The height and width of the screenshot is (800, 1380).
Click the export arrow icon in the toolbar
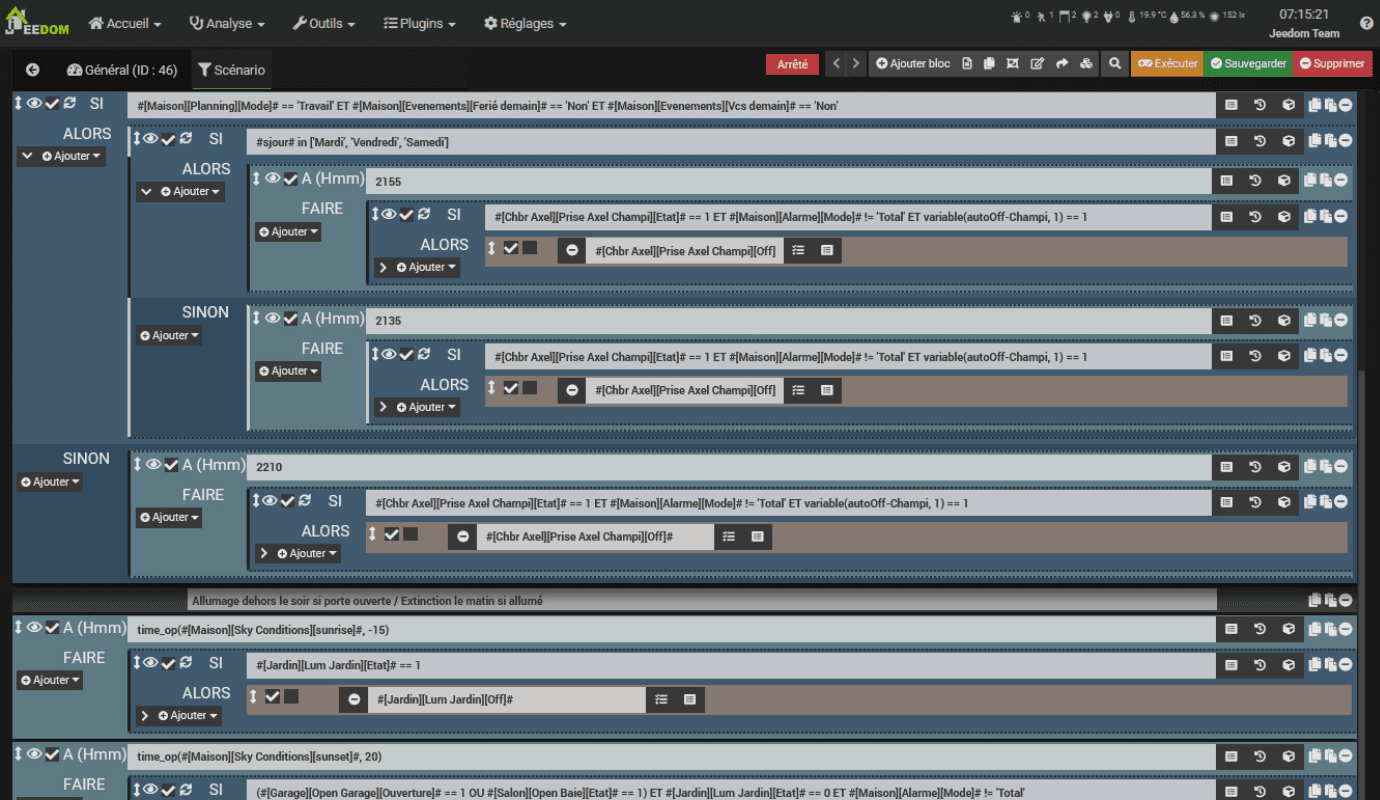(x=1061, y=64)
